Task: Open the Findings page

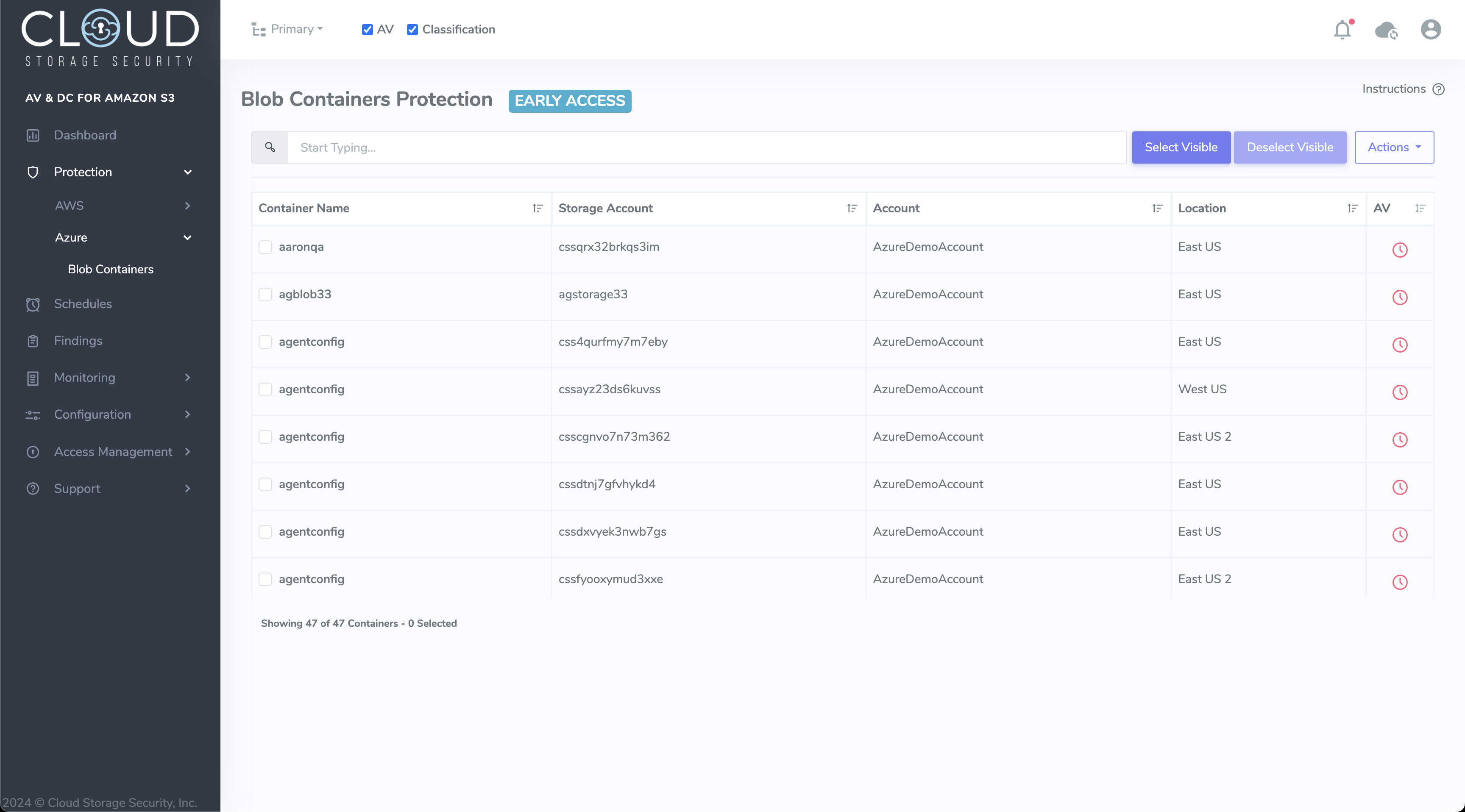Action: 78,341
